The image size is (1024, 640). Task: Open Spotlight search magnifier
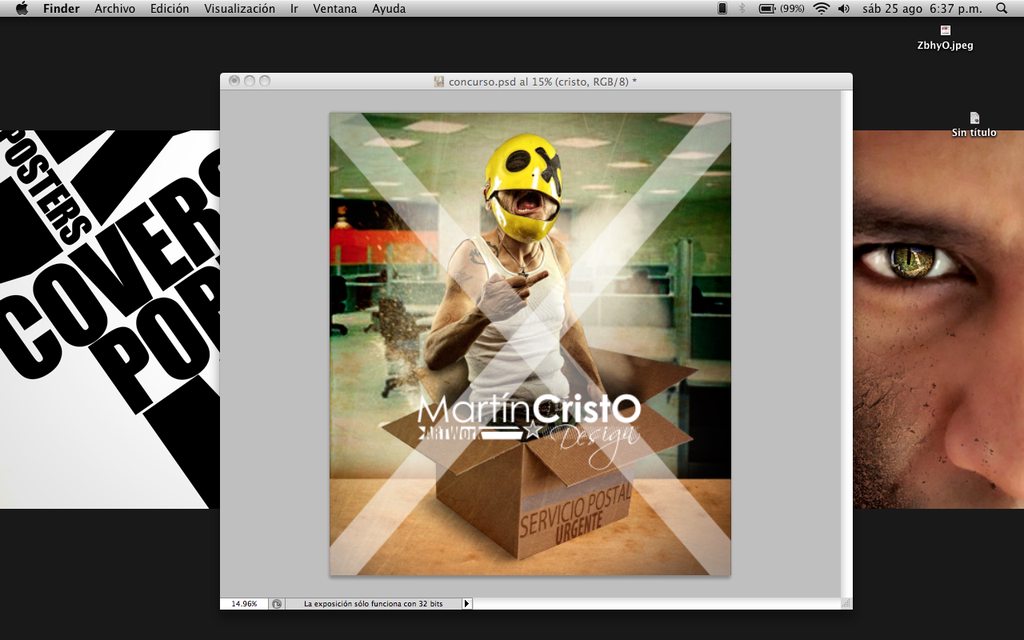pos(1002,8)
